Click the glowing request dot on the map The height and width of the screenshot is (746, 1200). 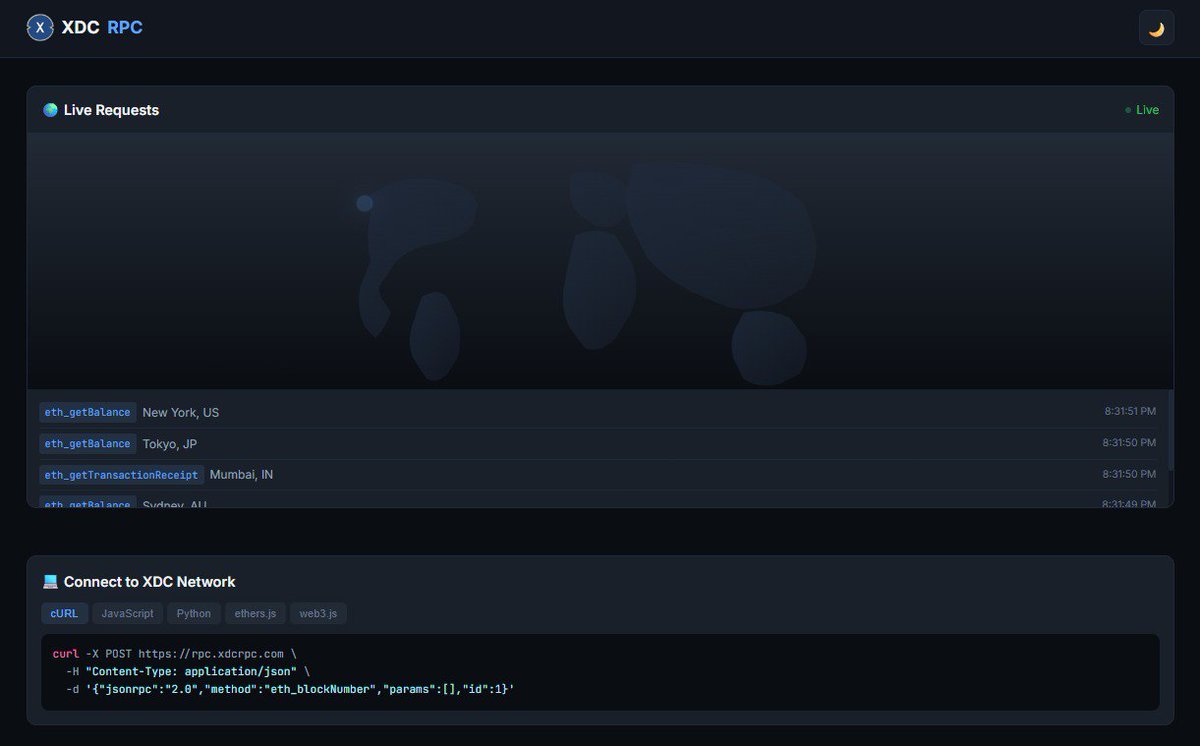(365, 203)
